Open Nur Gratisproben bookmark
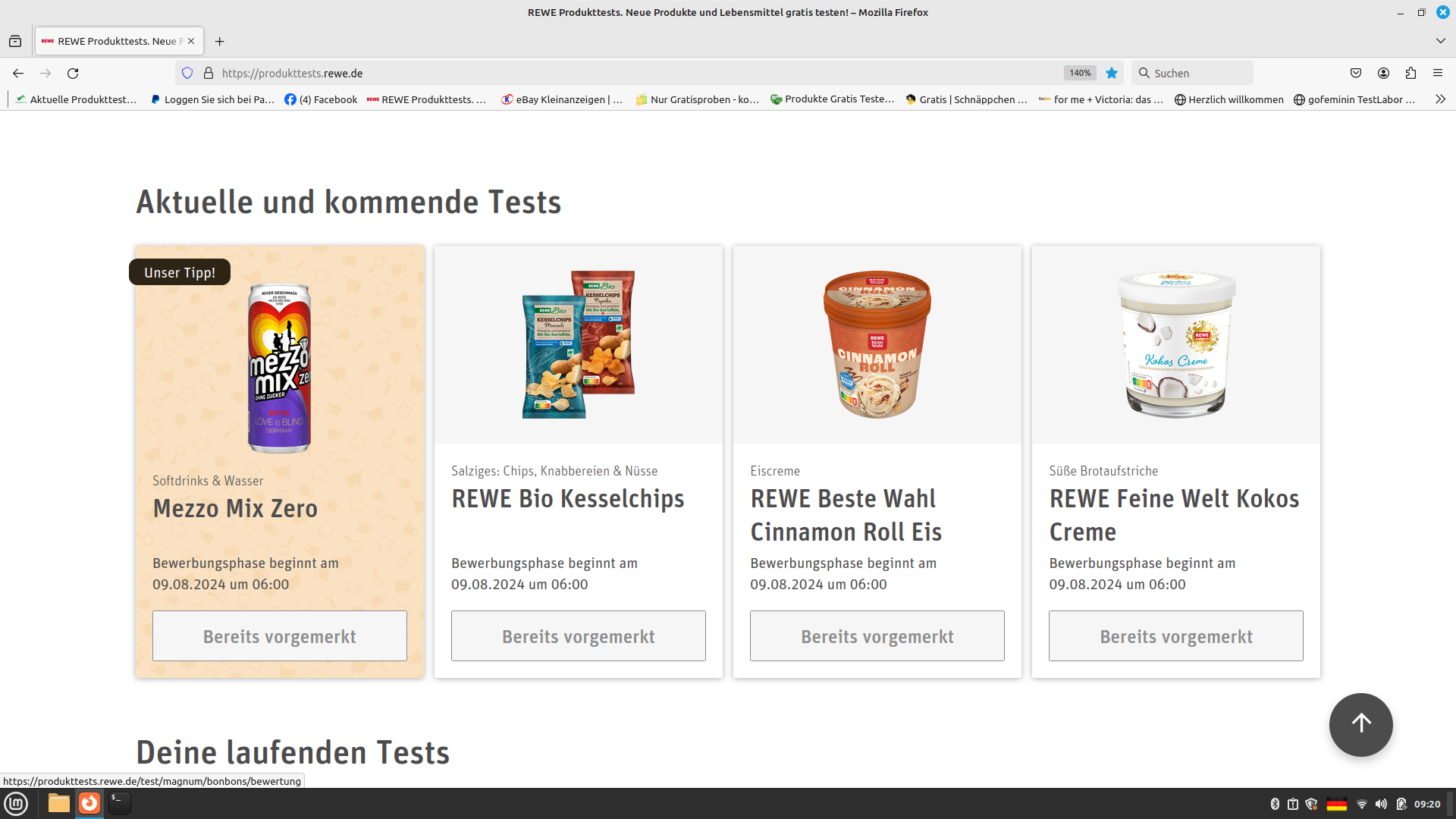This screenshot has width=1456, height=819. (x=698, y=99)
